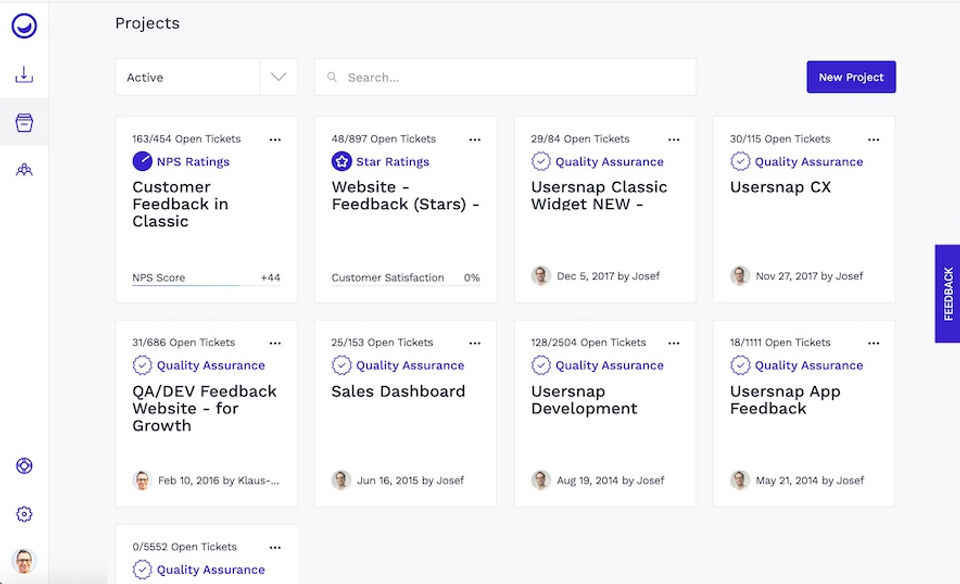The height and width of the screenshot is (584, 960).
Task: Open the team members sidebar icon
Action: (x=24, y=170)
